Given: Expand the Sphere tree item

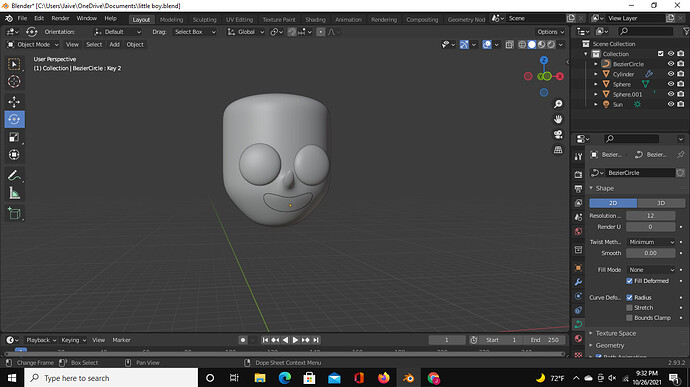Looking at the screenshot, I should [596, 84].
